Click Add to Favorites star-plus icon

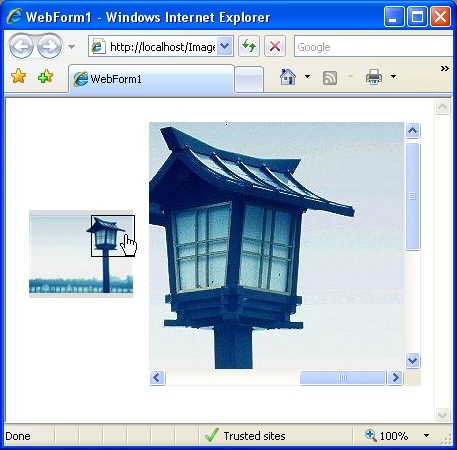pos(46,76)
